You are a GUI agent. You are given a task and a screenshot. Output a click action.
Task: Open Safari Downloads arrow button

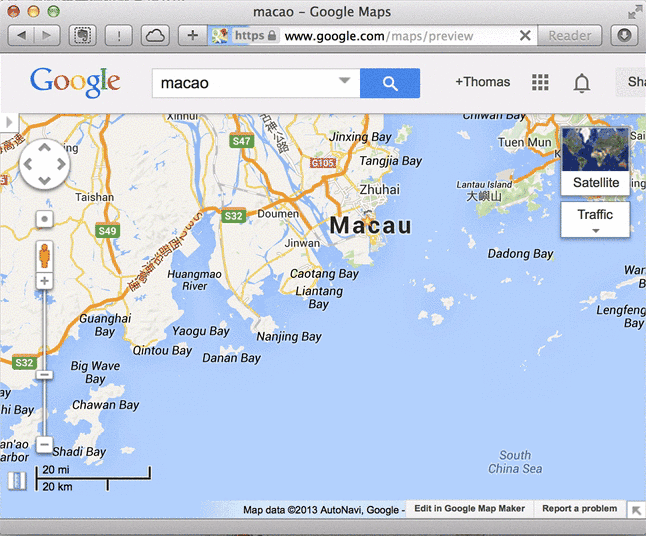(x=624, y=36)
